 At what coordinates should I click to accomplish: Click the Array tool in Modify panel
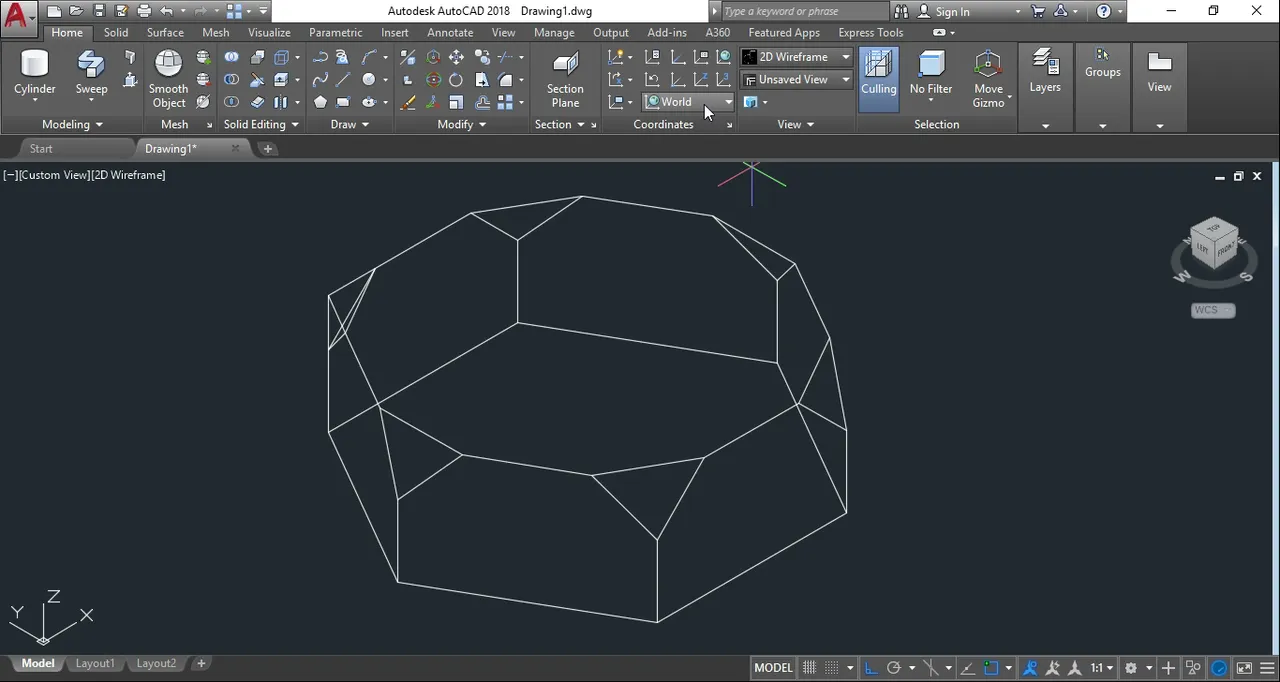[x=505, y=102]
